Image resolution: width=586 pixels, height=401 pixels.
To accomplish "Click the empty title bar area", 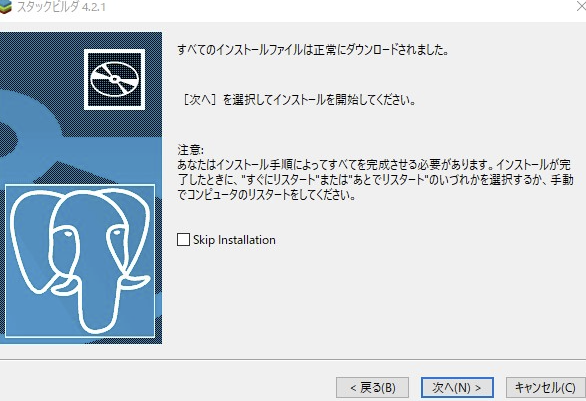I will click(336, 7).
